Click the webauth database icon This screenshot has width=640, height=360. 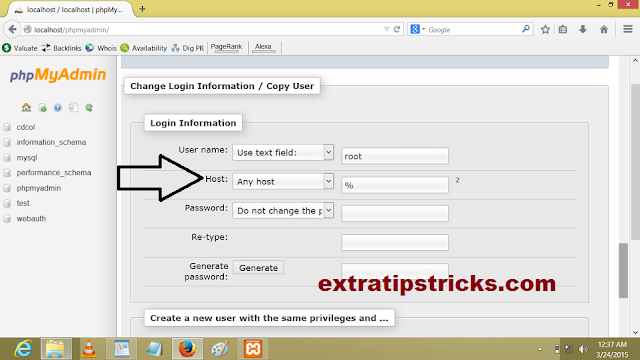[7, 219]
